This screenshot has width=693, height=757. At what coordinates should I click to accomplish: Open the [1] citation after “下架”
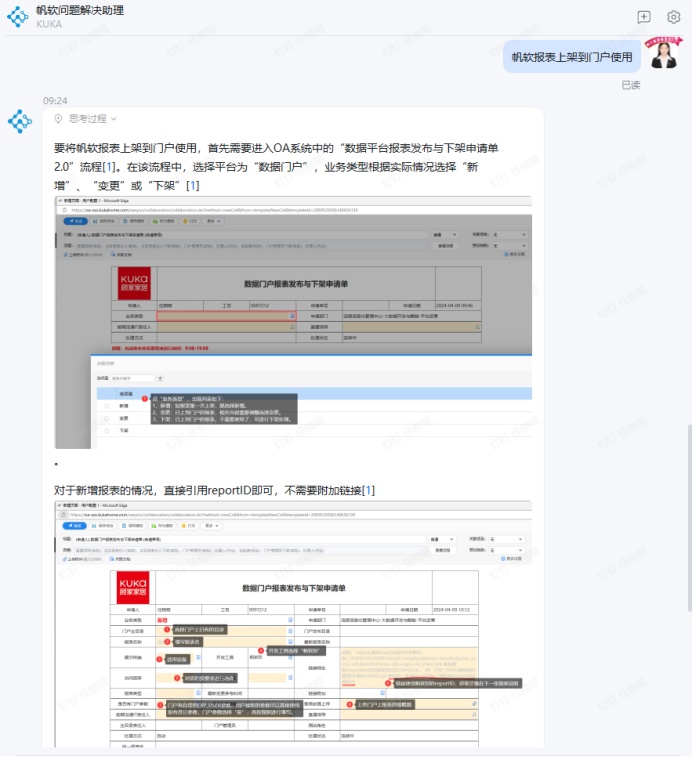(x=192, y=185)
